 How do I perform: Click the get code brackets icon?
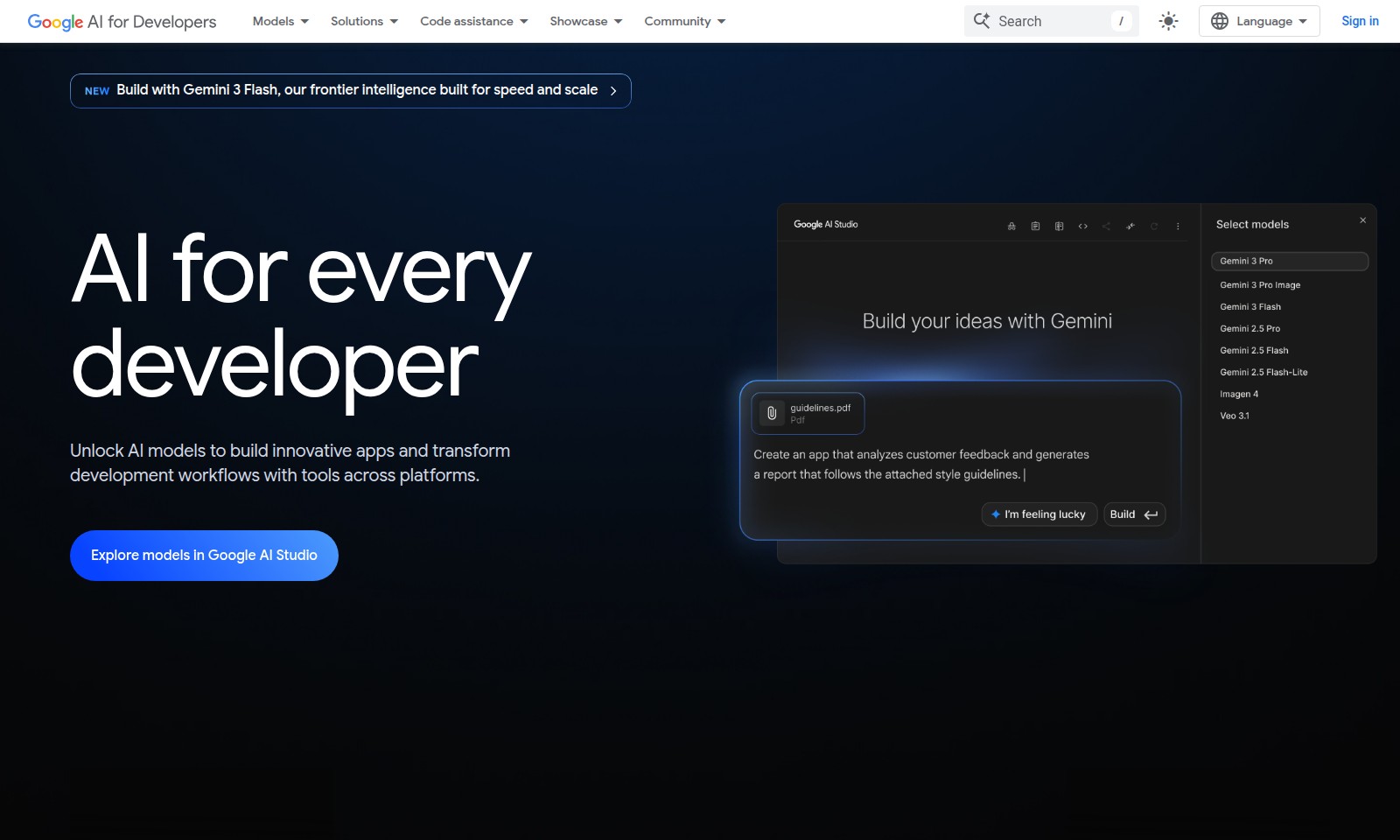[x=1082, y=227]
